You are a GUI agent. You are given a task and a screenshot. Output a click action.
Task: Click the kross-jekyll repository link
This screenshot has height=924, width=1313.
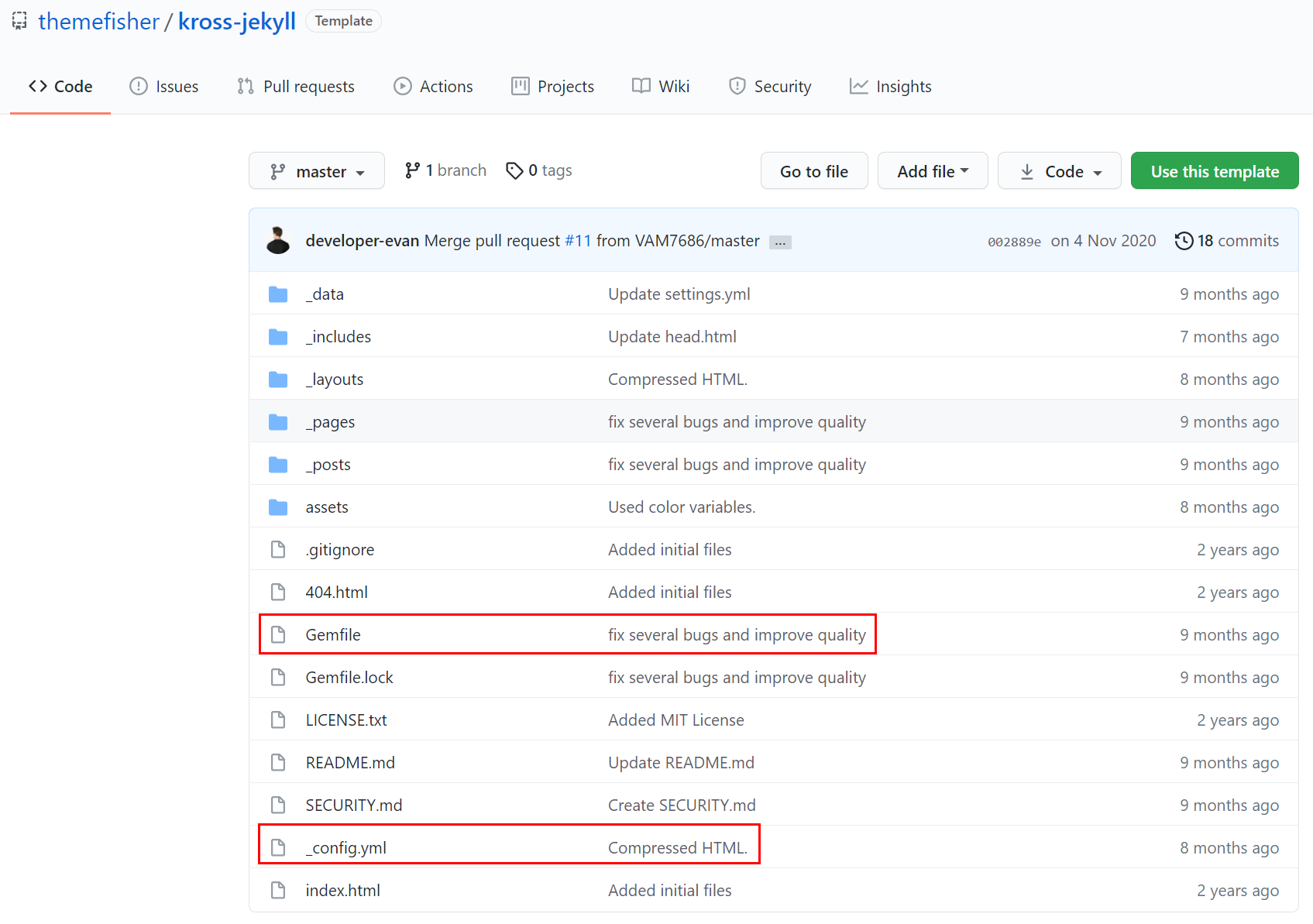pyautogui.click(x=237, y=22)
